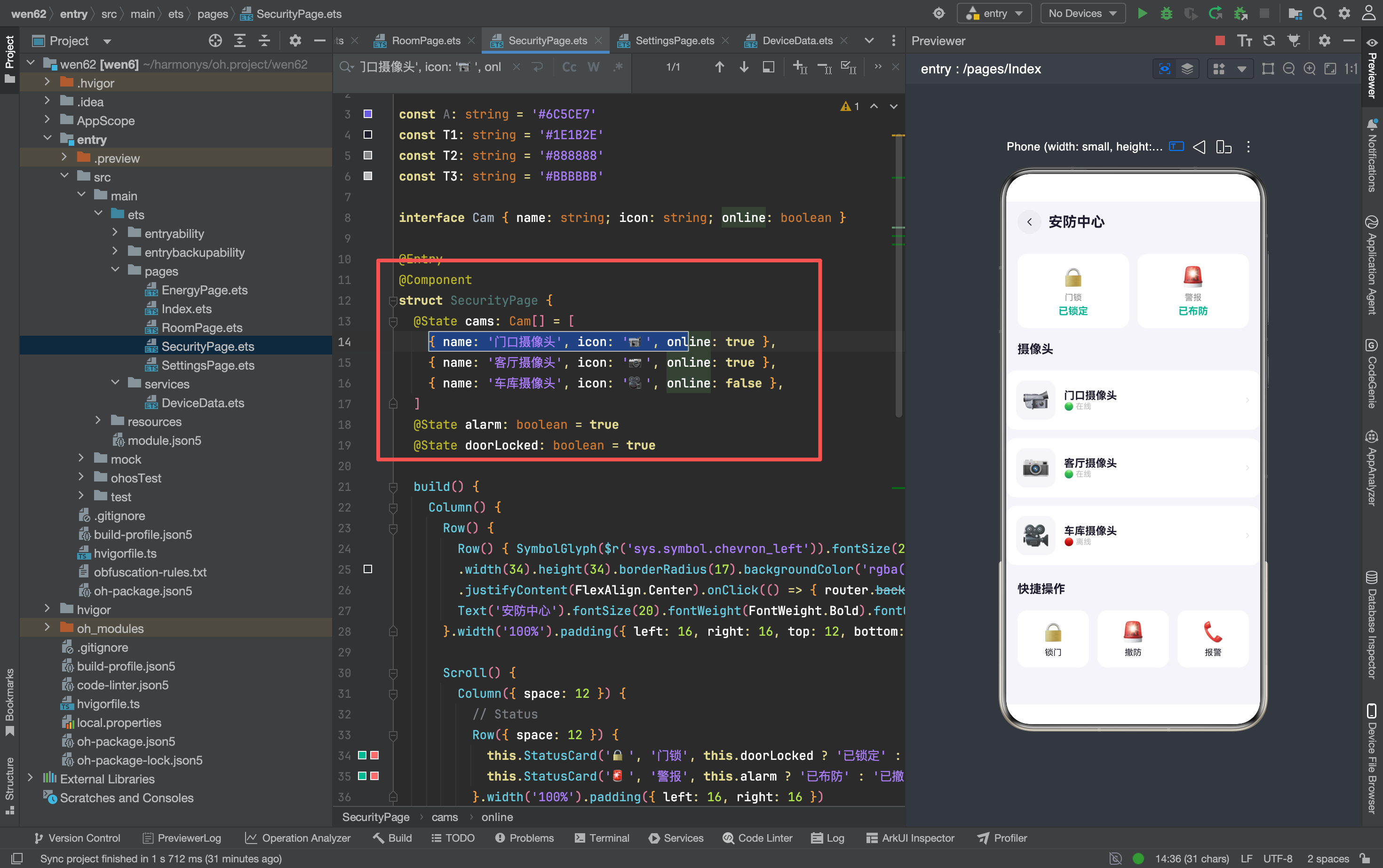The width and height of the screenshot is (1383, 868).
Task: Open ArkUI Inspector tool window
Action: pos(910,837)
